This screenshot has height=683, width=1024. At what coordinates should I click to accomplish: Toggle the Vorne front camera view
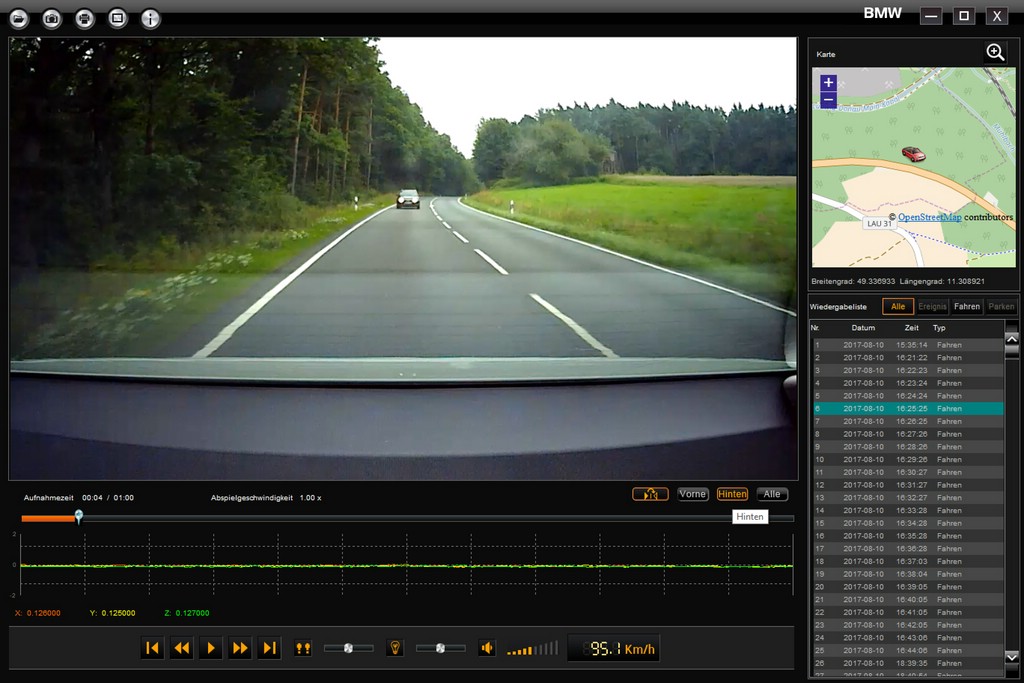click(x=692, y=494)
